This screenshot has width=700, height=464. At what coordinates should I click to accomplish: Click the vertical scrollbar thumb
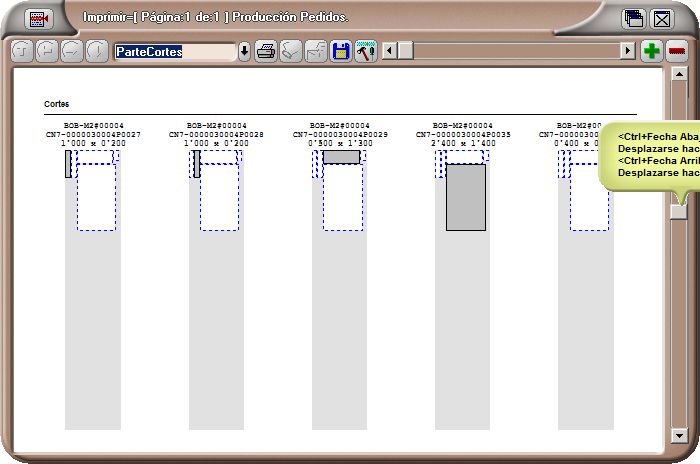pos(679,210)
